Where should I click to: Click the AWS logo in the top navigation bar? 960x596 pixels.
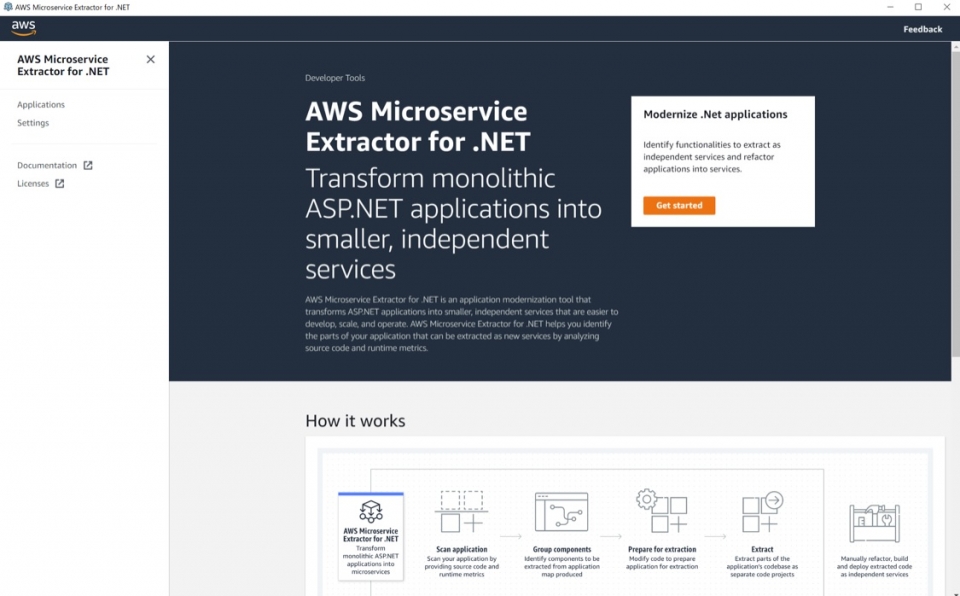[22, 29]
